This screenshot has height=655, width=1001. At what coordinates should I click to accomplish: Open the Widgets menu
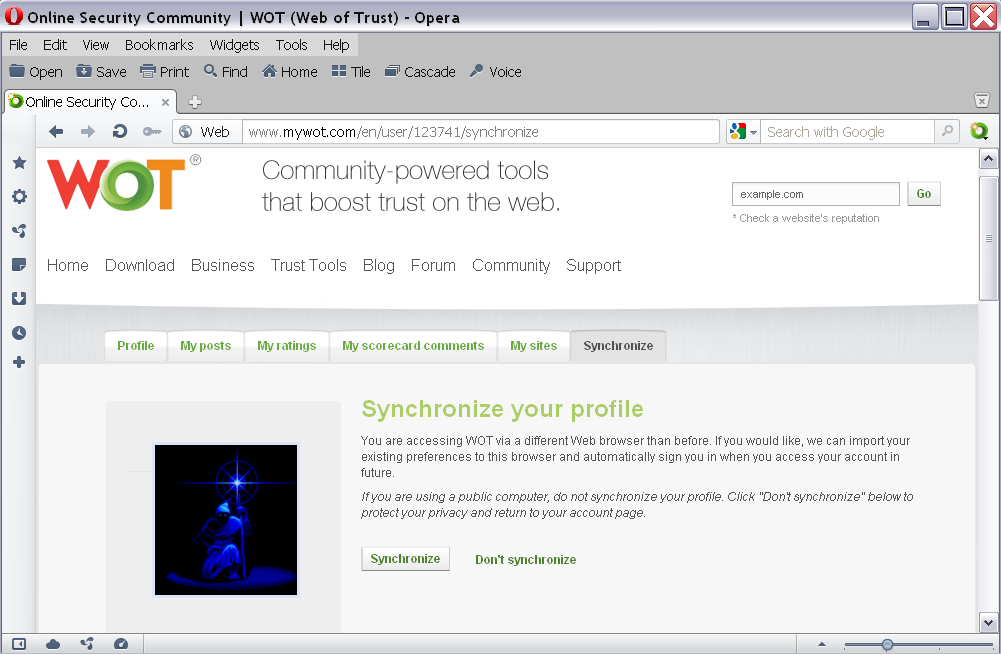point(234,45)
